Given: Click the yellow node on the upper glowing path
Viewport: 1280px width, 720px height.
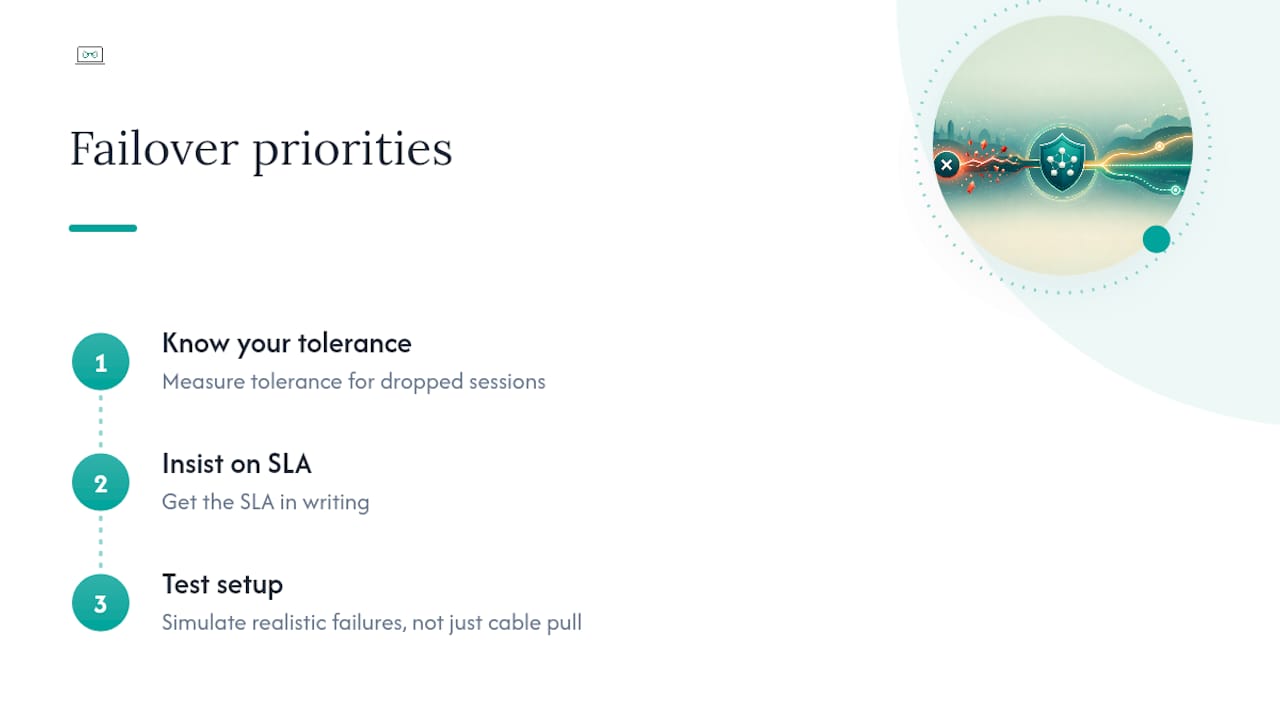Looking at the screenshot, I should pyautogui.click(x=1159, y=146).
